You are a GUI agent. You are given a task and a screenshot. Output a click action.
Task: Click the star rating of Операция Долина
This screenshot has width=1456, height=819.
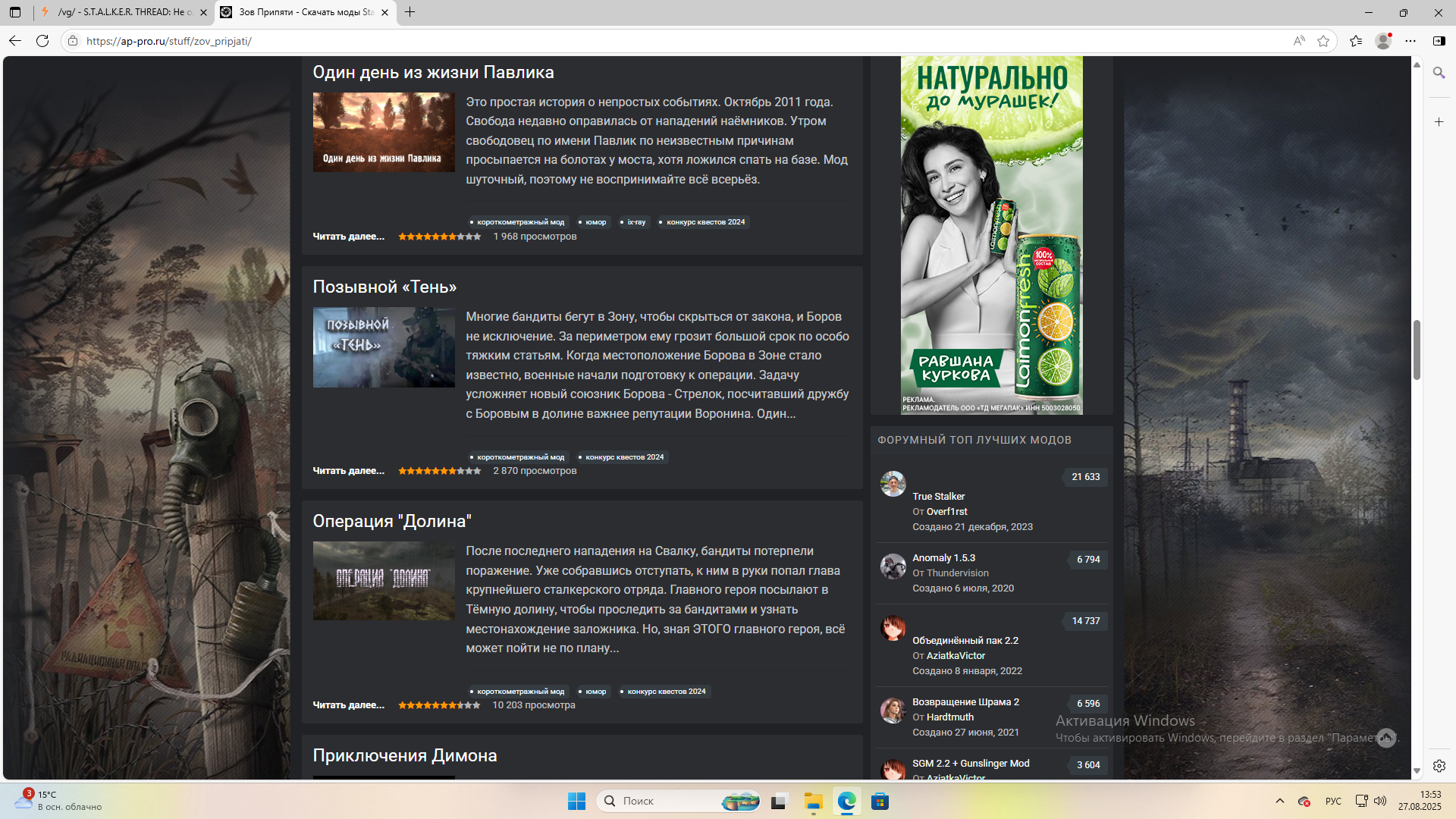[x=439, y=705]
